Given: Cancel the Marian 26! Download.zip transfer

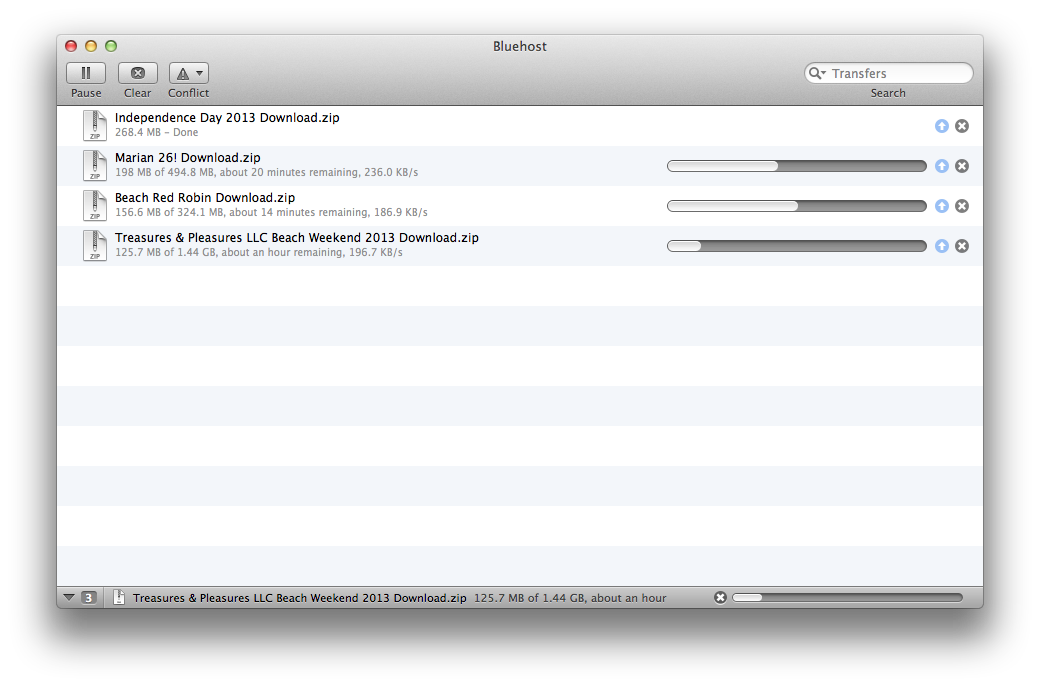Looking at the screenshot, I should [962, 166].
